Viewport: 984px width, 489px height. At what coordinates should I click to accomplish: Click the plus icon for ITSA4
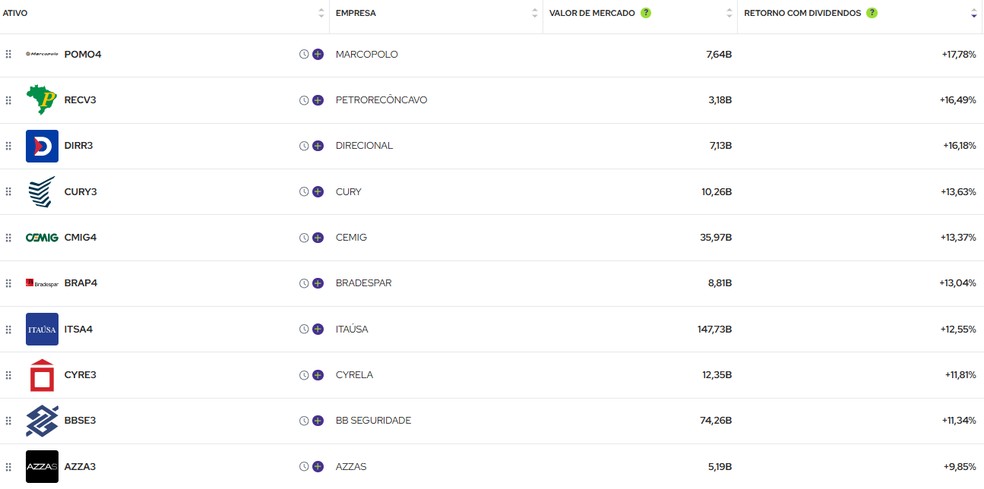point(318,329)
